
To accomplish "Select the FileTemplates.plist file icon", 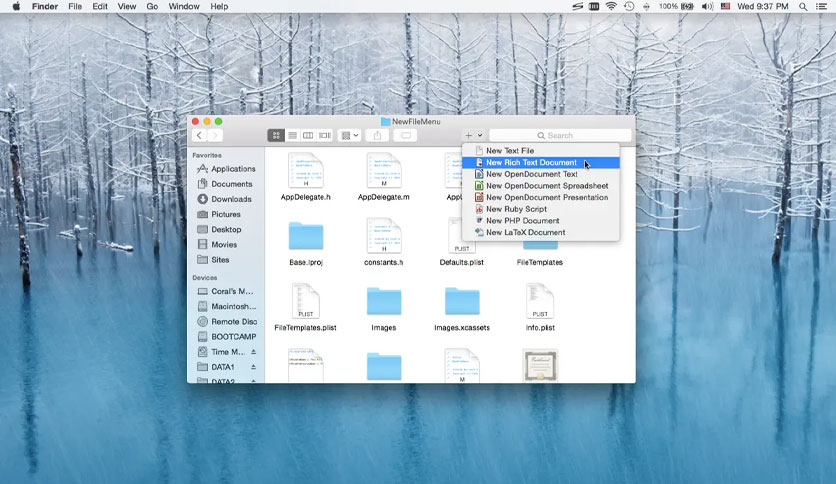I will [x=306, y=301].
